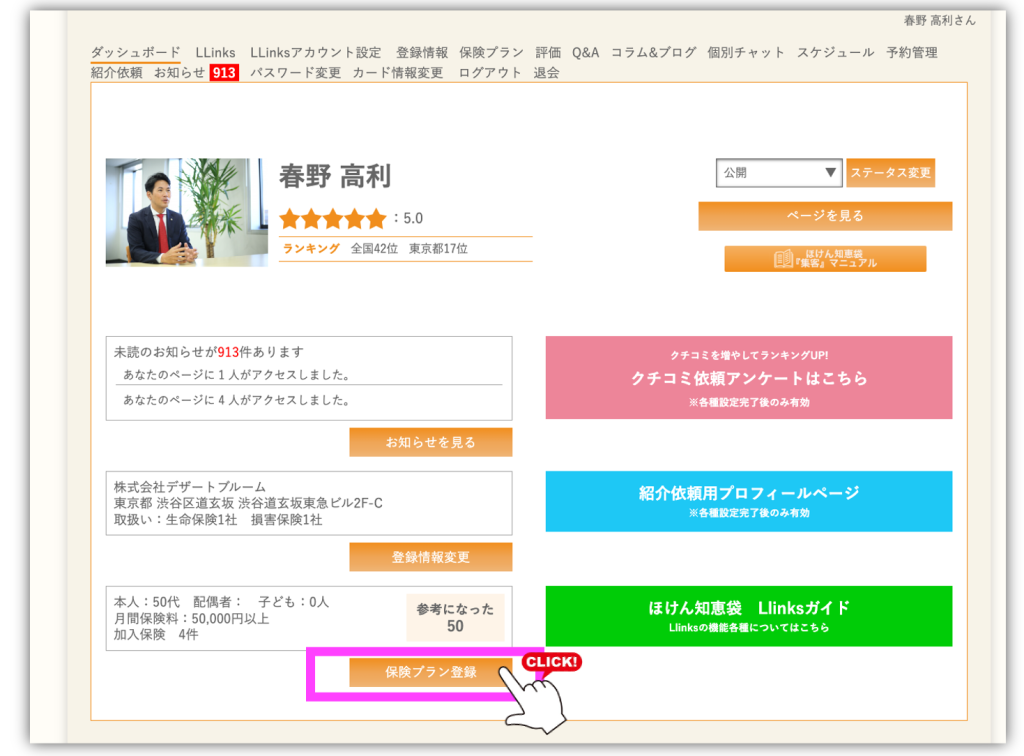Open カード情報変更
This screenshot has height=756, width=1024.
(398, 72)
